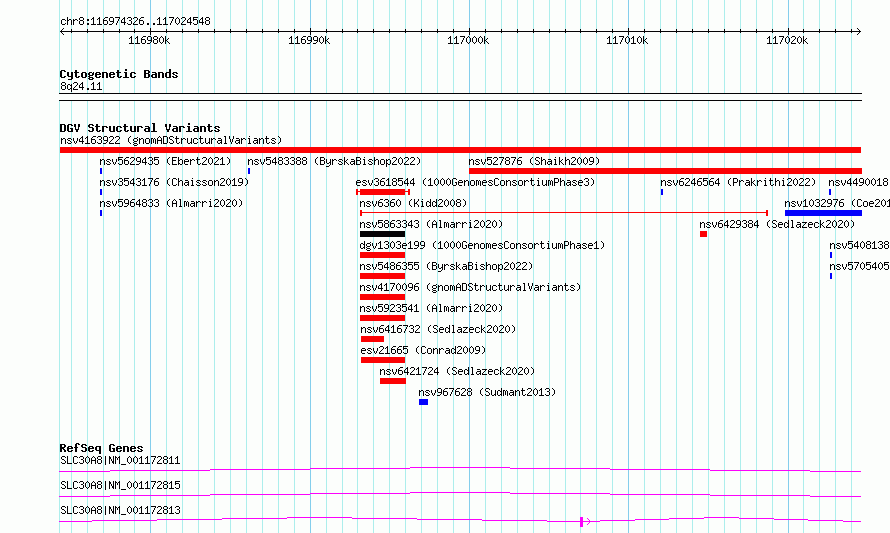Click the Cytogenetic Bands track title

click(119, 74)
